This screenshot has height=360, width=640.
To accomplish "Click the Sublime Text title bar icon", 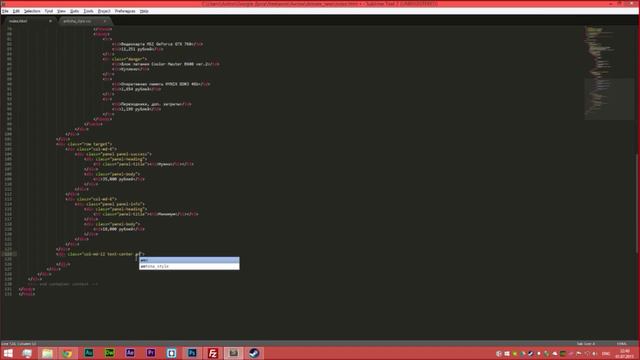I will pos(4,3).
